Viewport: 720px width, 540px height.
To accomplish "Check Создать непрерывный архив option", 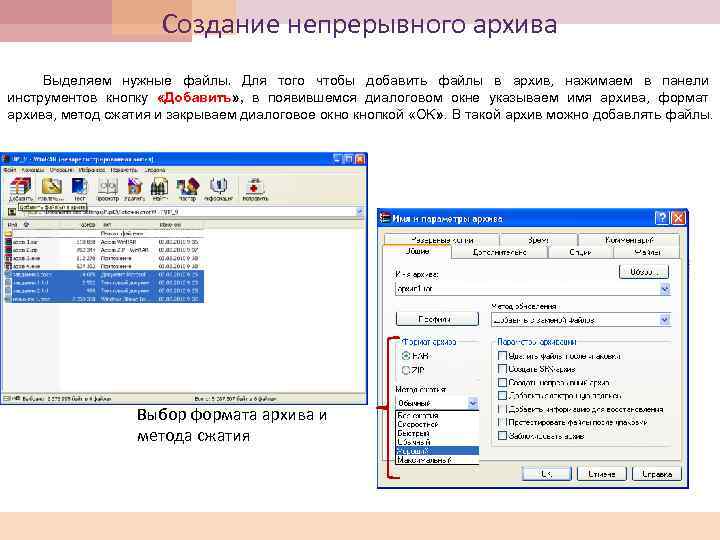I will (502, 382).
